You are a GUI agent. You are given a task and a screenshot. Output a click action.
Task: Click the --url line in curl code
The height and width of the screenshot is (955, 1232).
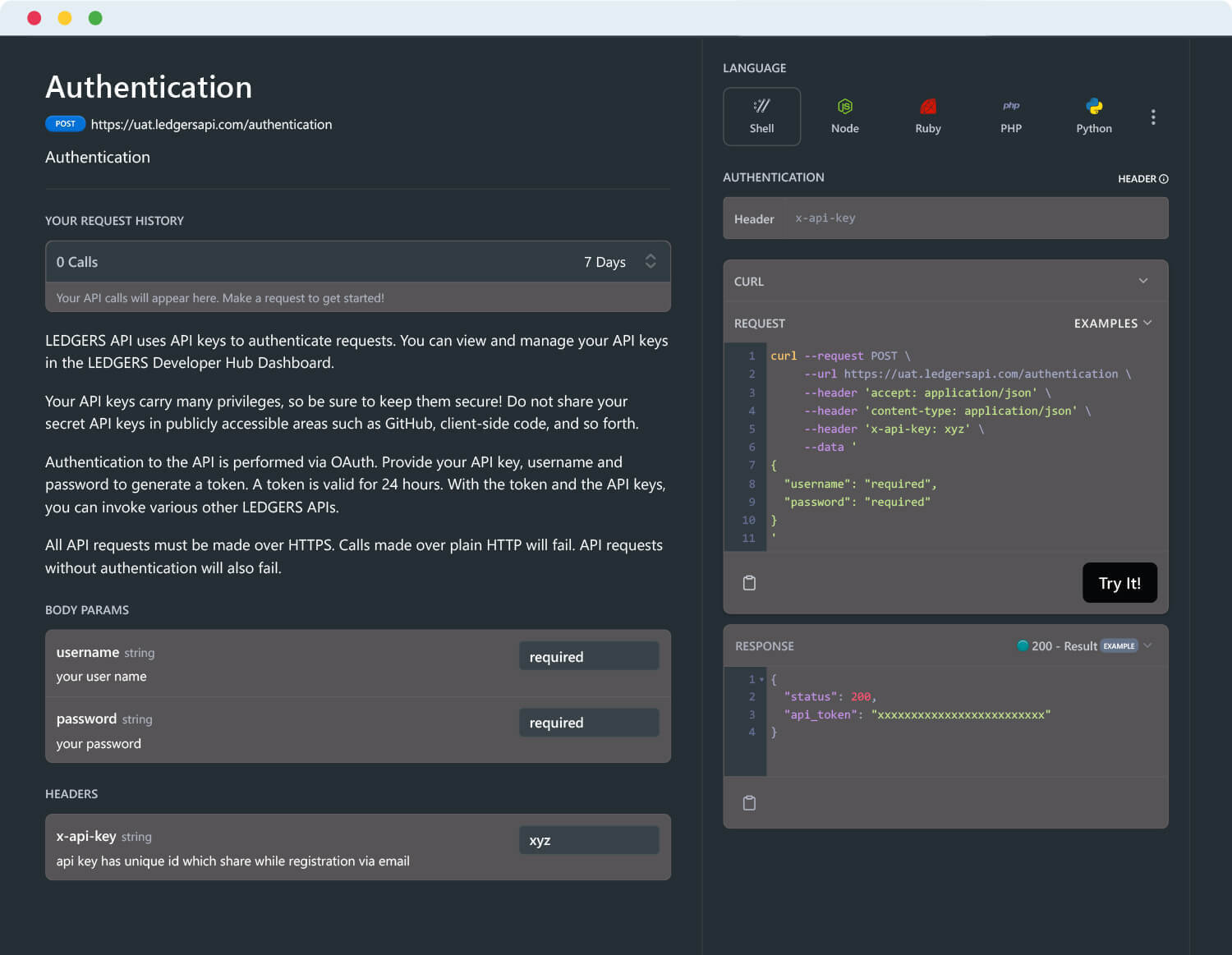pos(968,374)
